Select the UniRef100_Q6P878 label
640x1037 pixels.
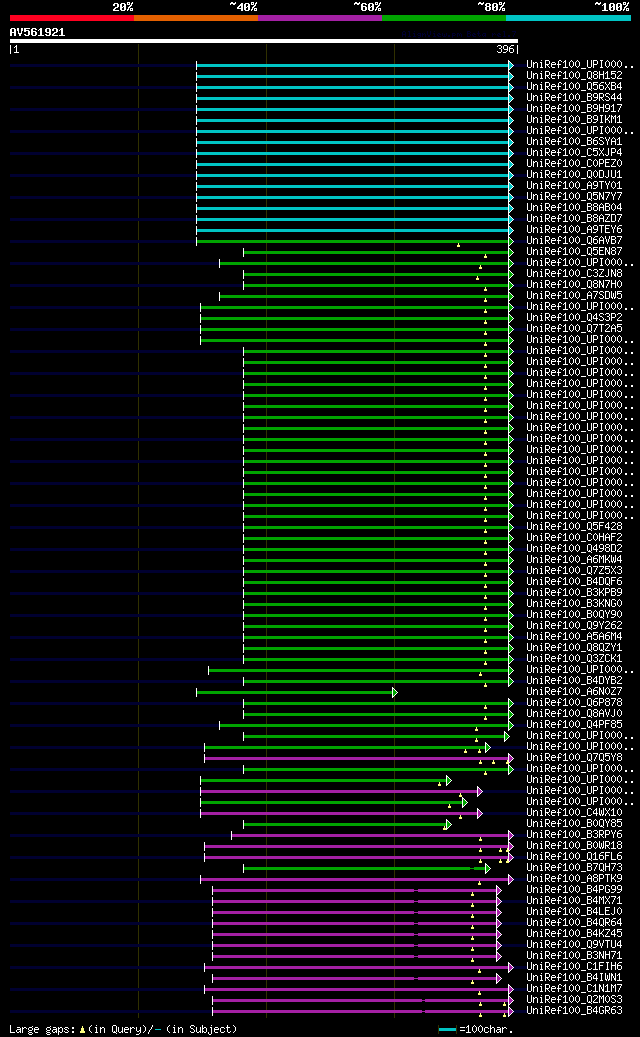574,702
